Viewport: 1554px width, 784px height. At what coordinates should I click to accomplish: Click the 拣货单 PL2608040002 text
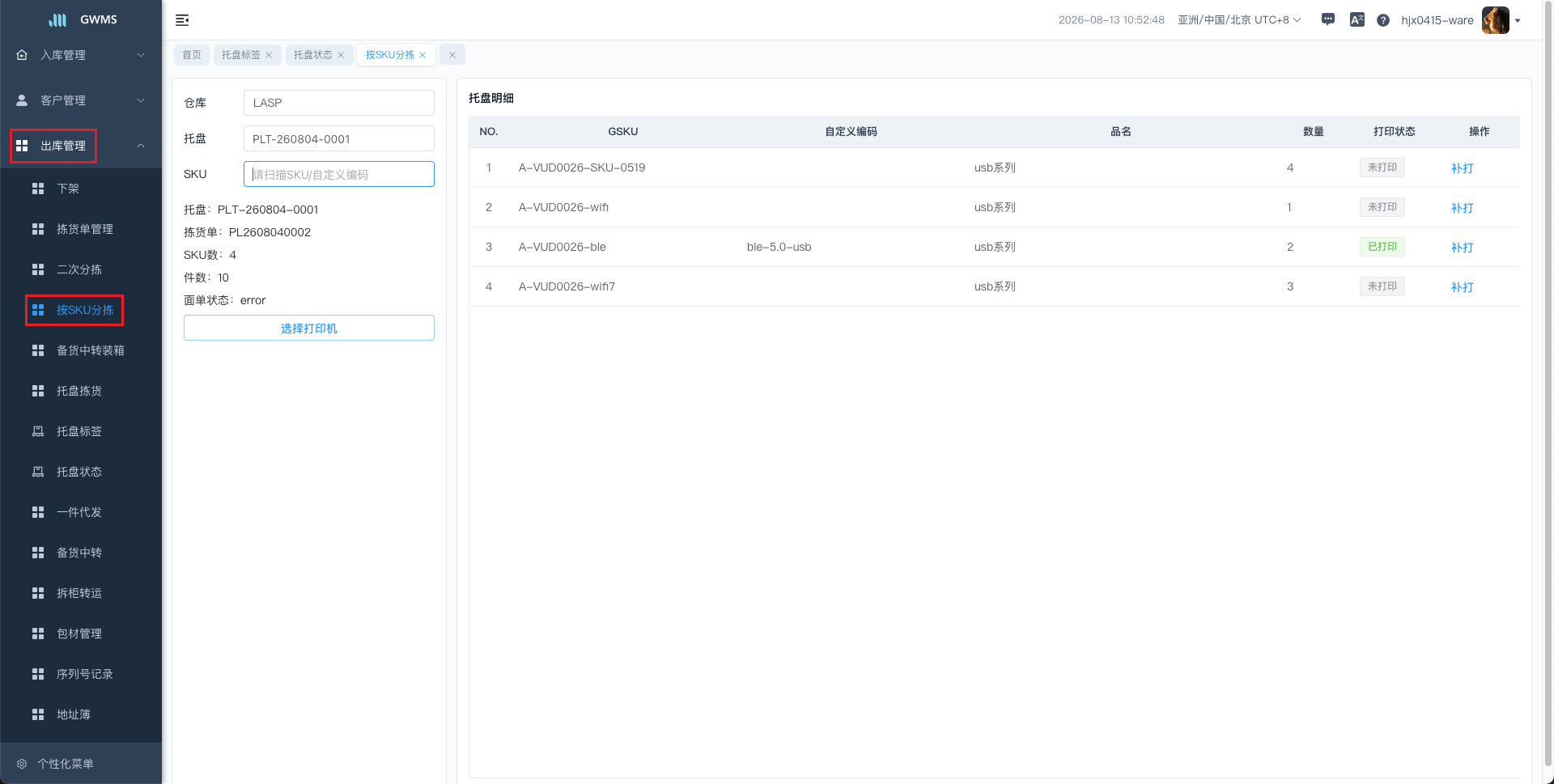(247, 232)
